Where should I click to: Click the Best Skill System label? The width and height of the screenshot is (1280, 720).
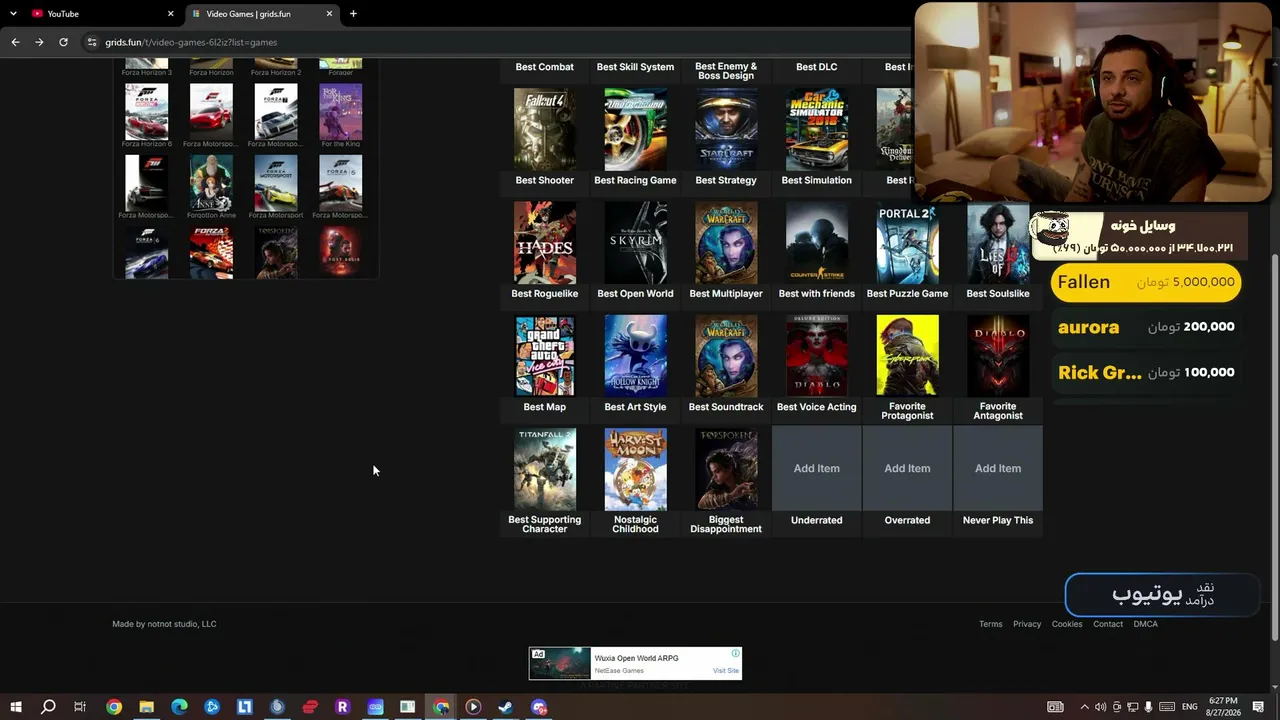[x=635, y=67]
